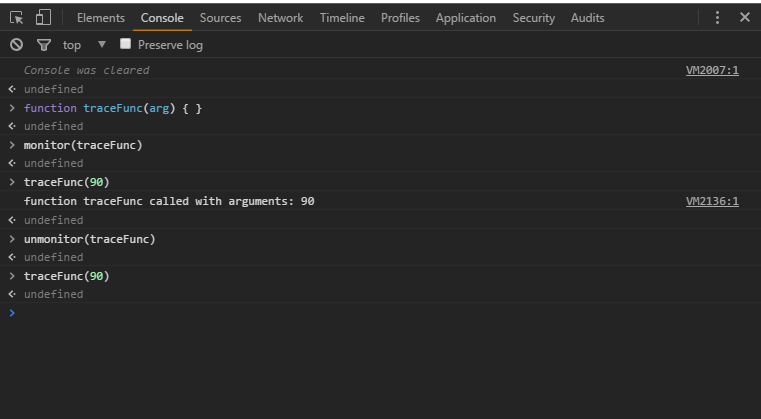Switch to the Security tab
This screenshot has height=419, width=761.
click(x=533, y=18)
